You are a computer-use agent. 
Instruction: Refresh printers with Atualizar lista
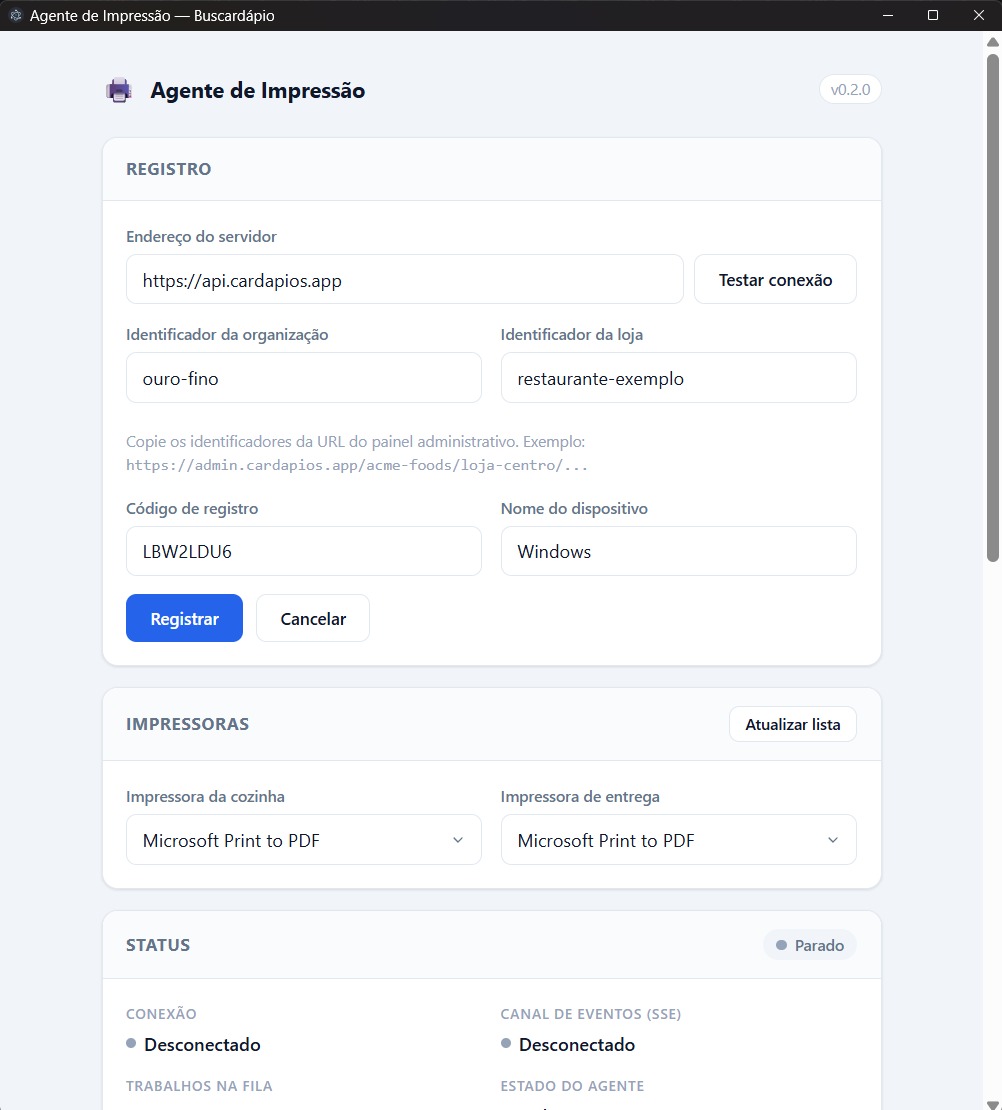coord(792,724)
